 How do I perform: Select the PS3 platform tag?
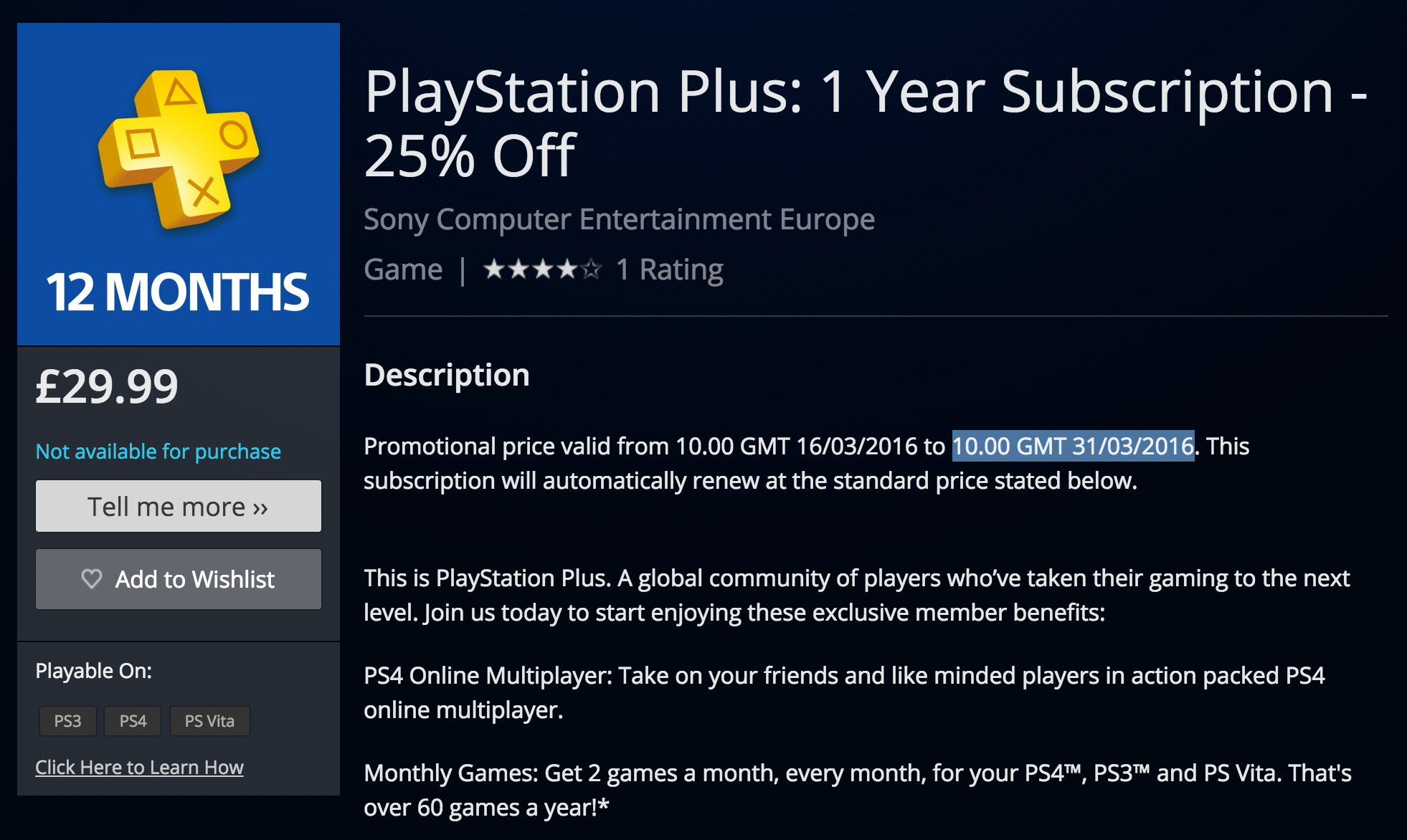(x=67, y=721)
